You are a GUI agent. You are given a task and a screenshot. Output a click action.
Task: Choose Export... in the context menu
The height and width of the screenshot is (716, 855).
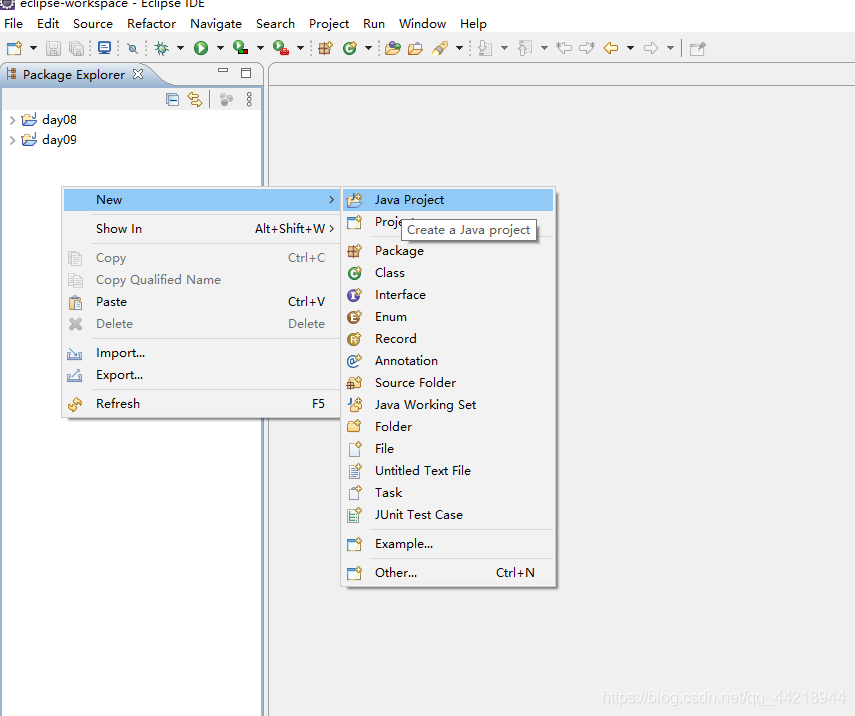tap(202, 375)
